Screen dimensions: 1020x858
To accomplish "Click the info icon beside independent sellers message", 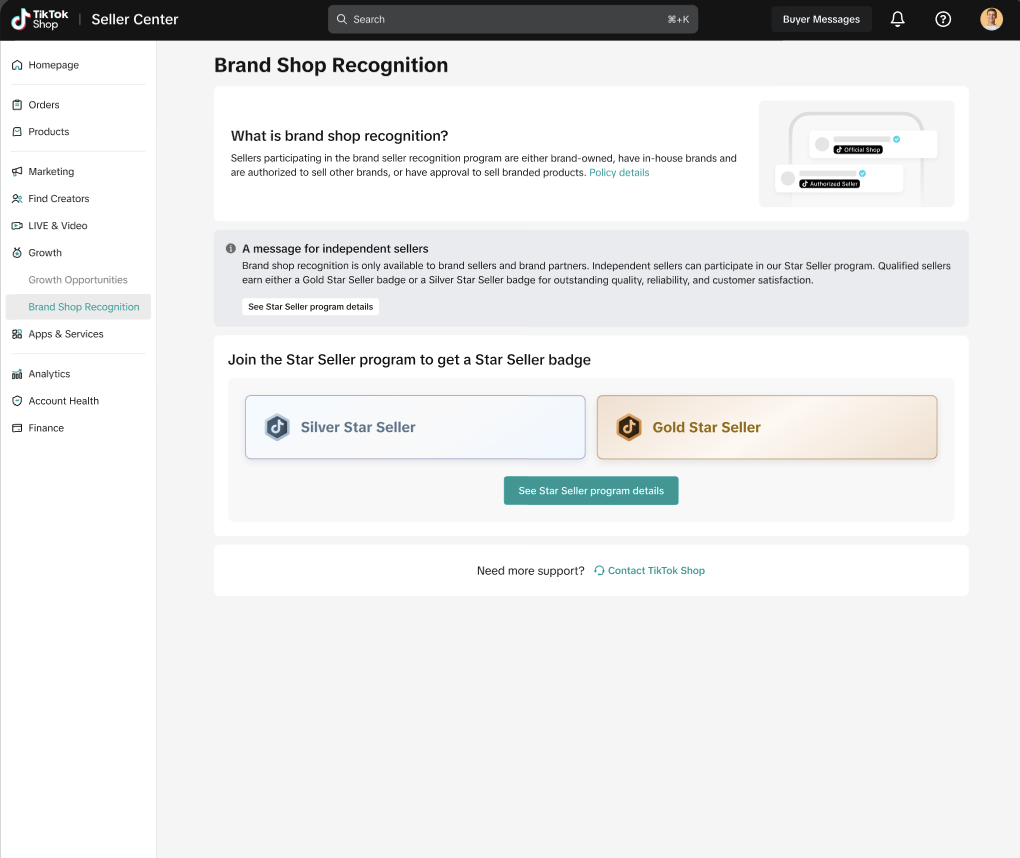I will pyautogui.click(x=231, y=248).
